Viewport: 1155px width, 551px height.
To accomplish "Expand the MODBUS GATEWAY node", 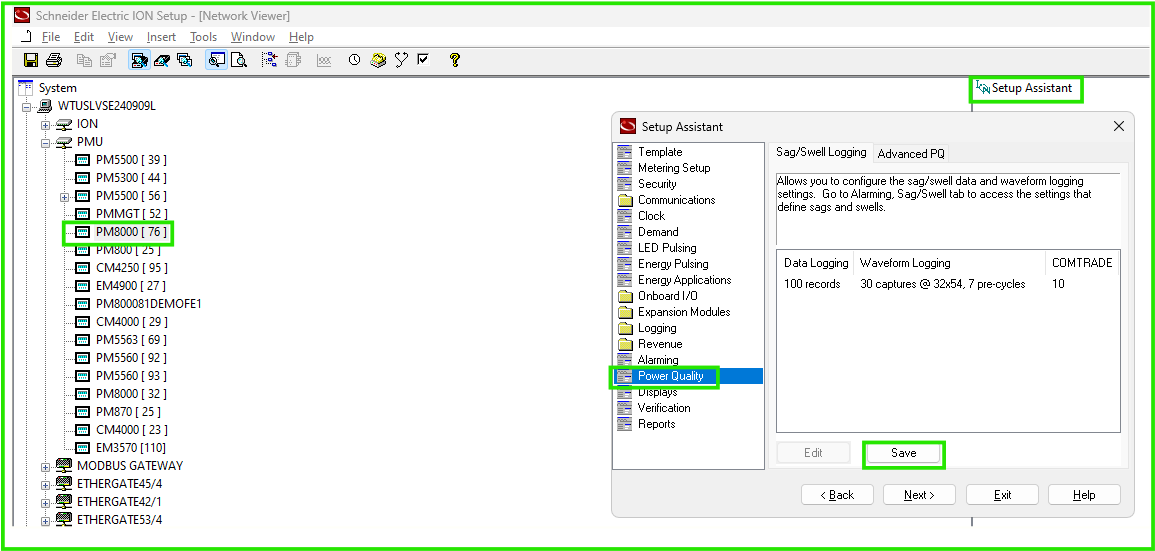I will pos(46,466).
